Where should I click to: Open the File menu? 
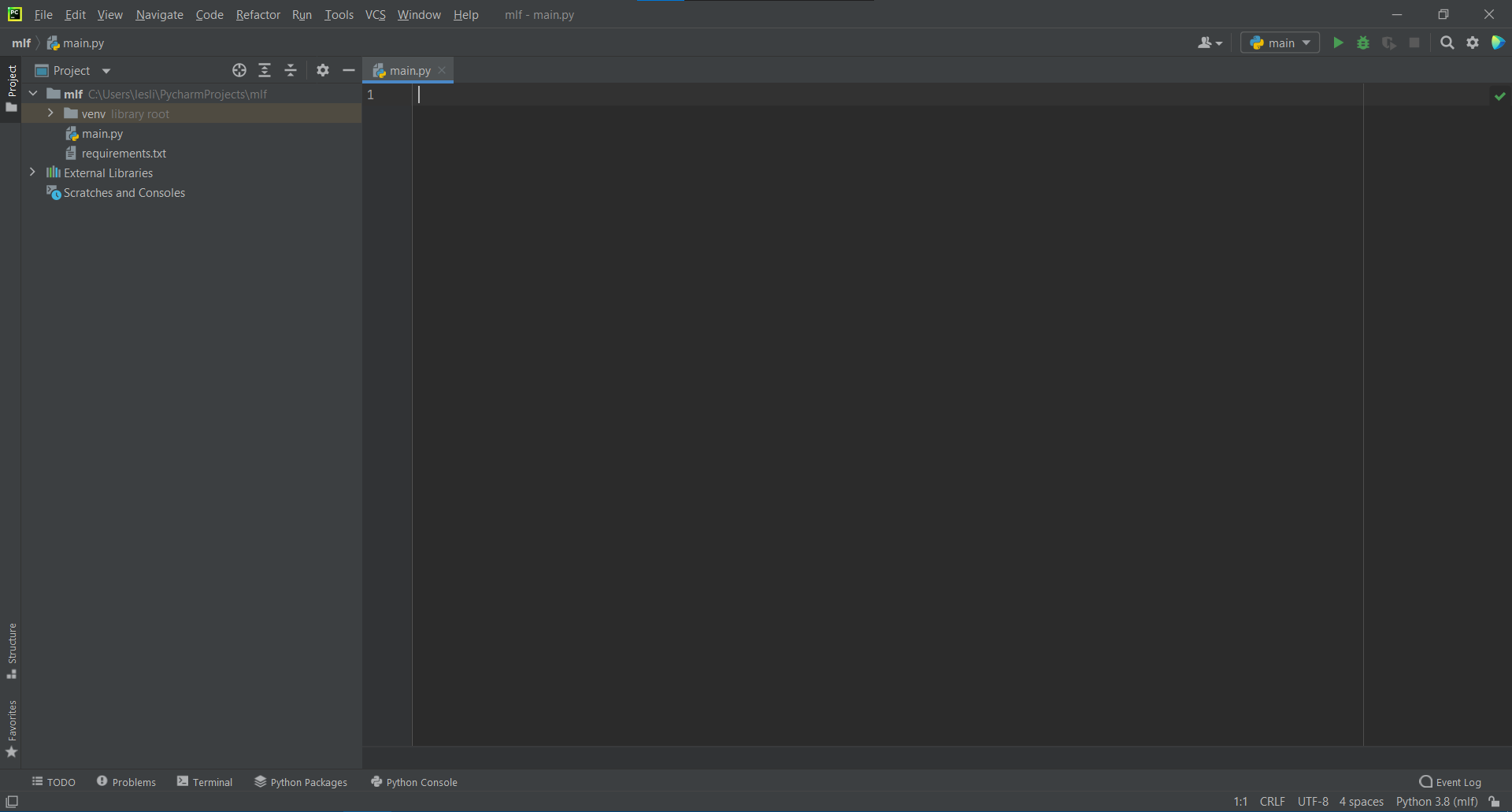click(43, 15)
